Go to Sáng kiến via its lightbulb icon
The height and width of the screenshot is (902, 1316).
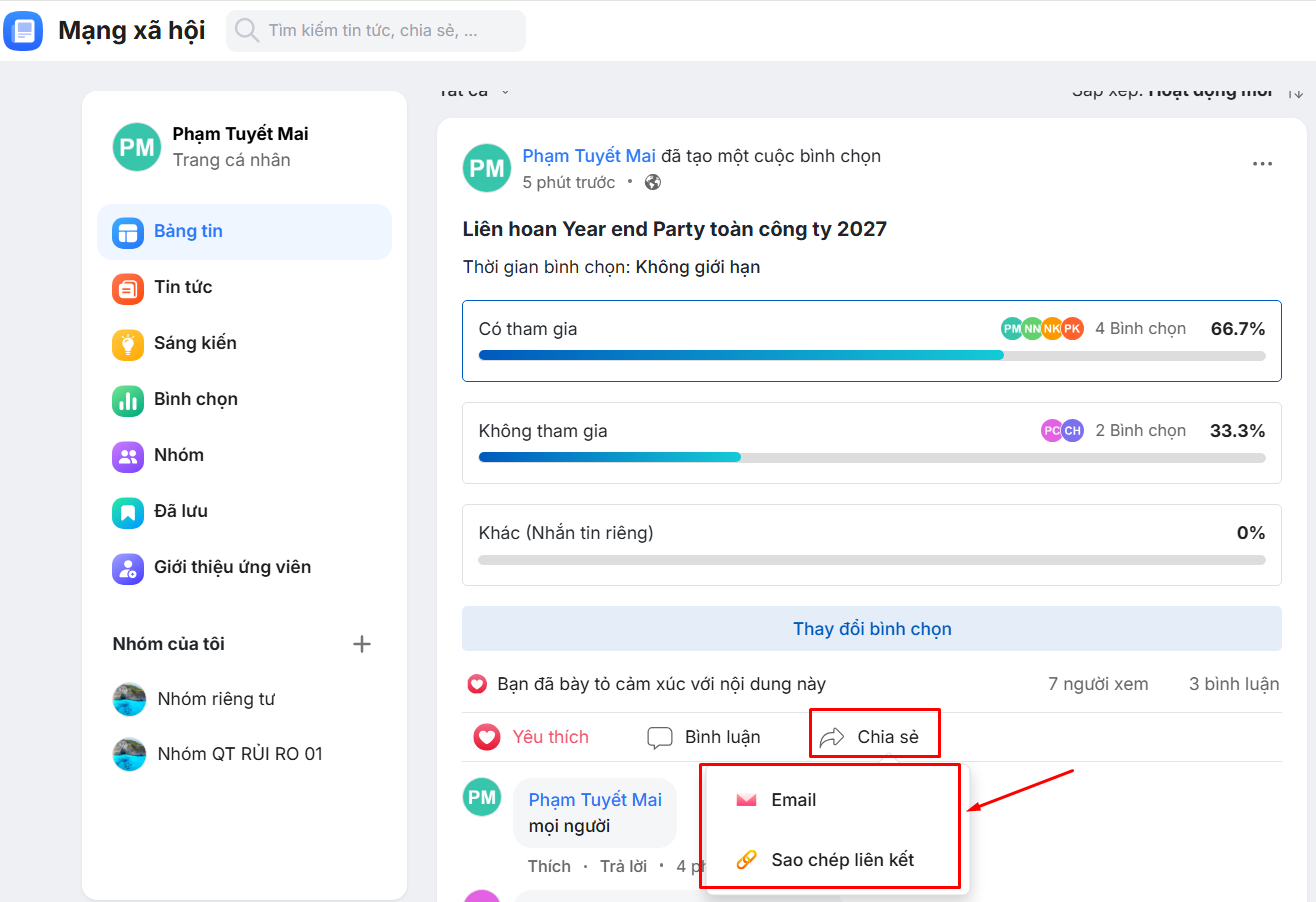[x=127, y=344]
